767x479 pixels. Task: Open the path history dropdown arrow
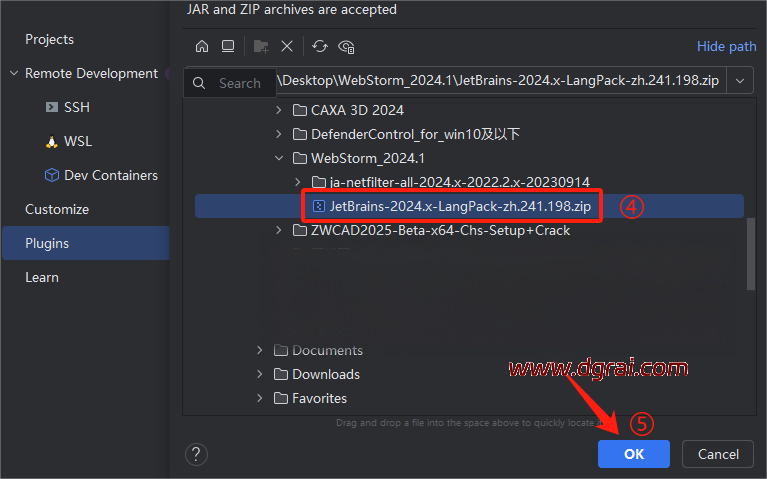click(740, 80)
